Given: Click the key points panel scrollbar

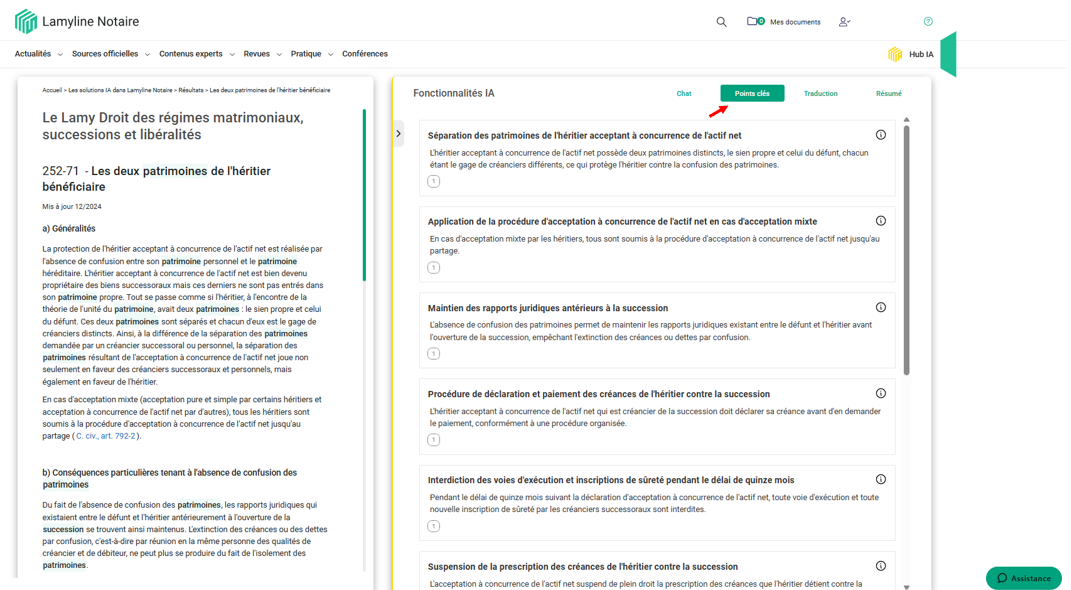Looking at the screenshot, I should pos(907,250).
